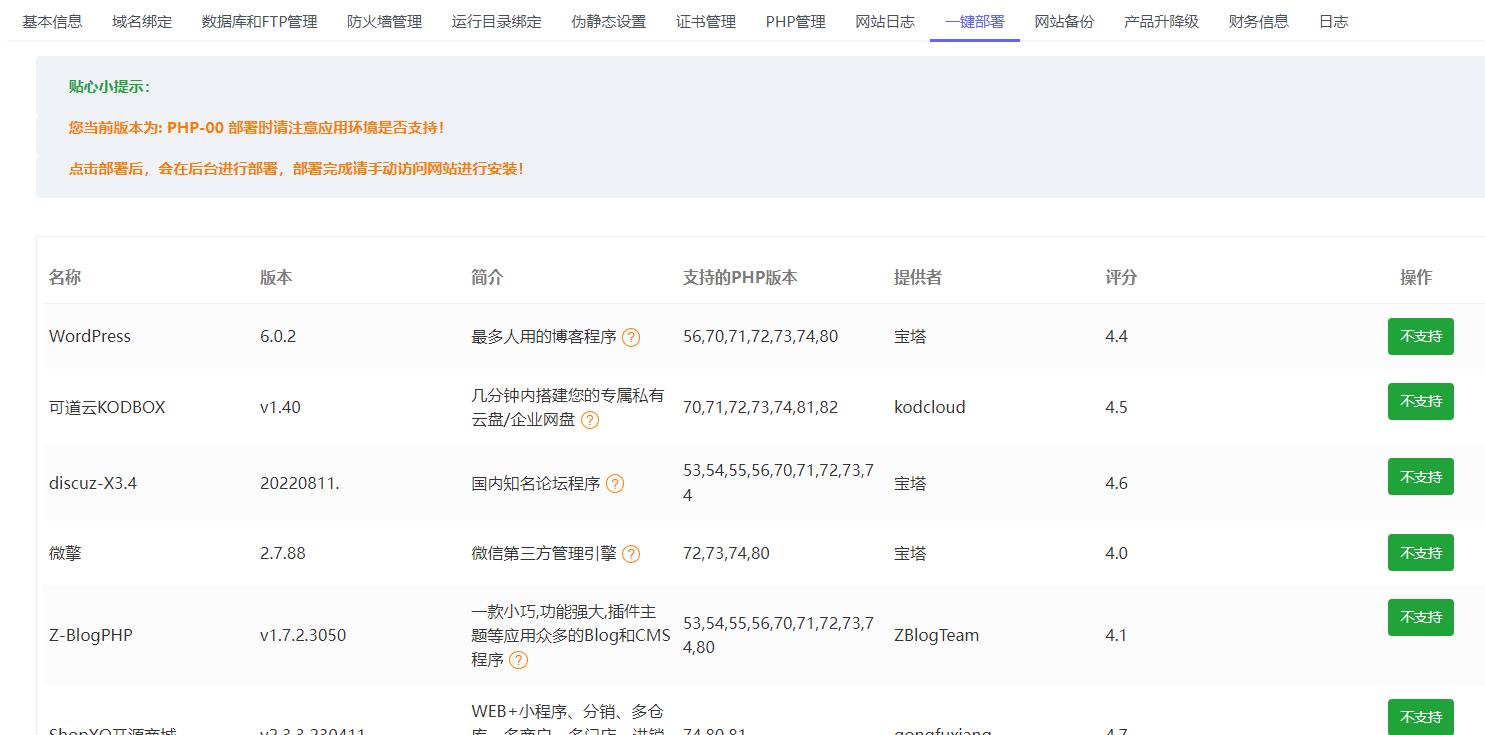The image size is (1485, 735).
Task: Switch to 证书管理 tab
Action: [x=706, y=21]
